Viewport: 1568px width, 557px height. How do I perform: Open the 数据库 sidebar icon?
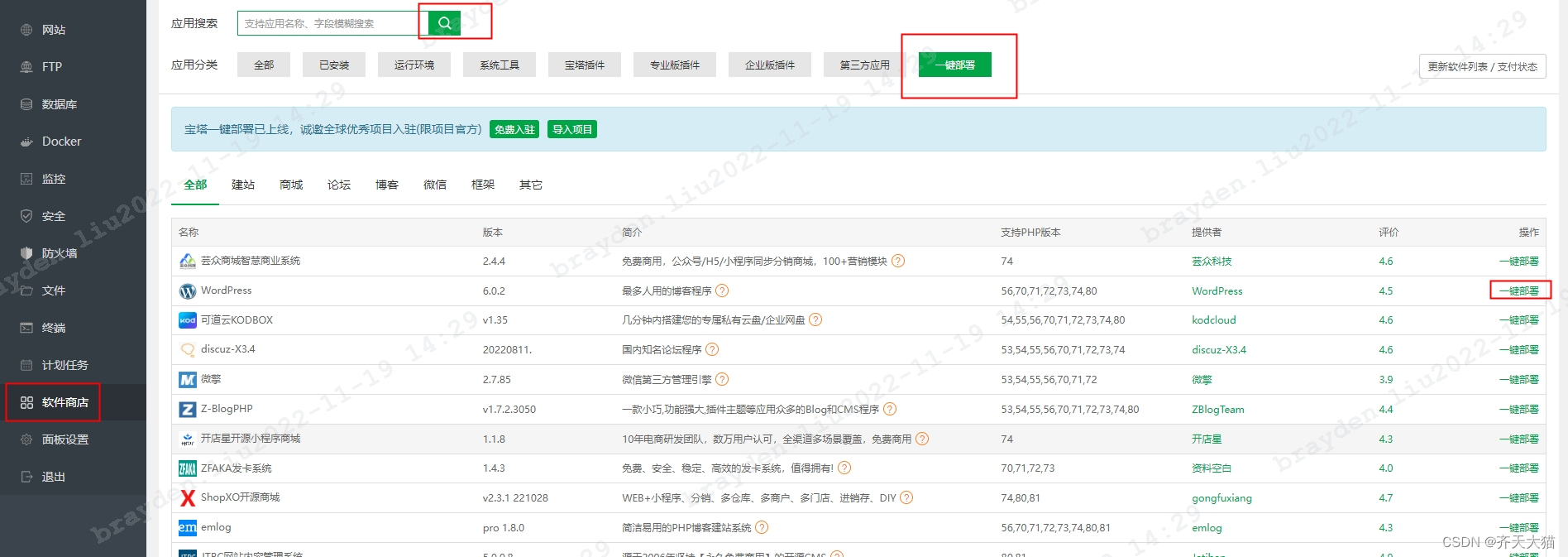(26, 104)
